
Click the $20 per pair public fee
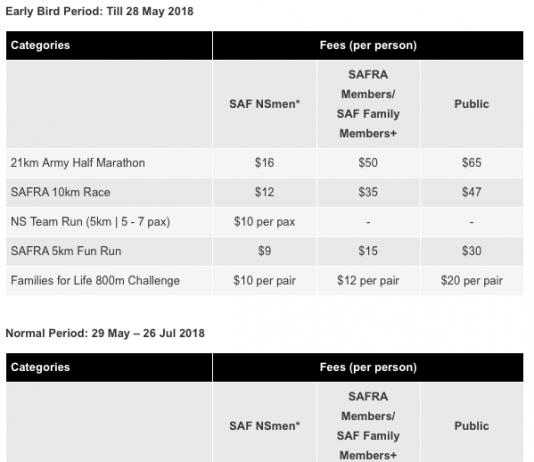(x=472, y=281)
